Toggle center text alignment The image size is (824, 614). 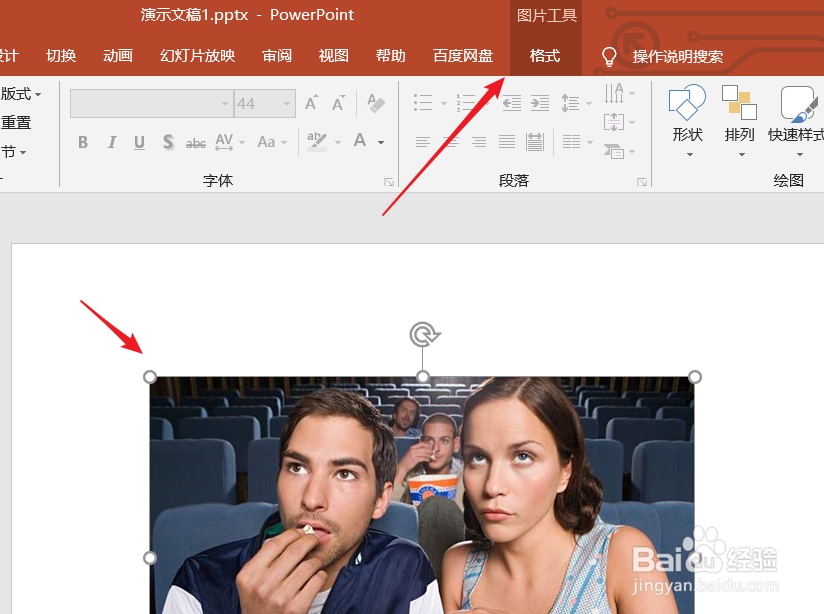point(450,141)
